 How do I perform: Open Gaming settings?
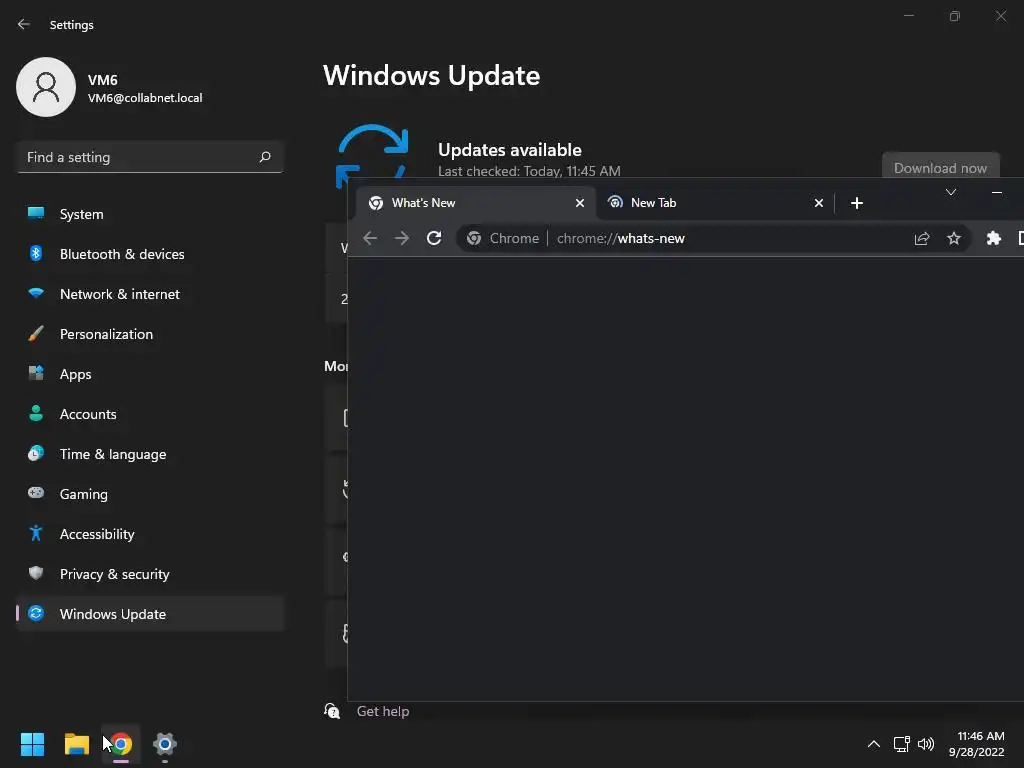pos(150,494)
